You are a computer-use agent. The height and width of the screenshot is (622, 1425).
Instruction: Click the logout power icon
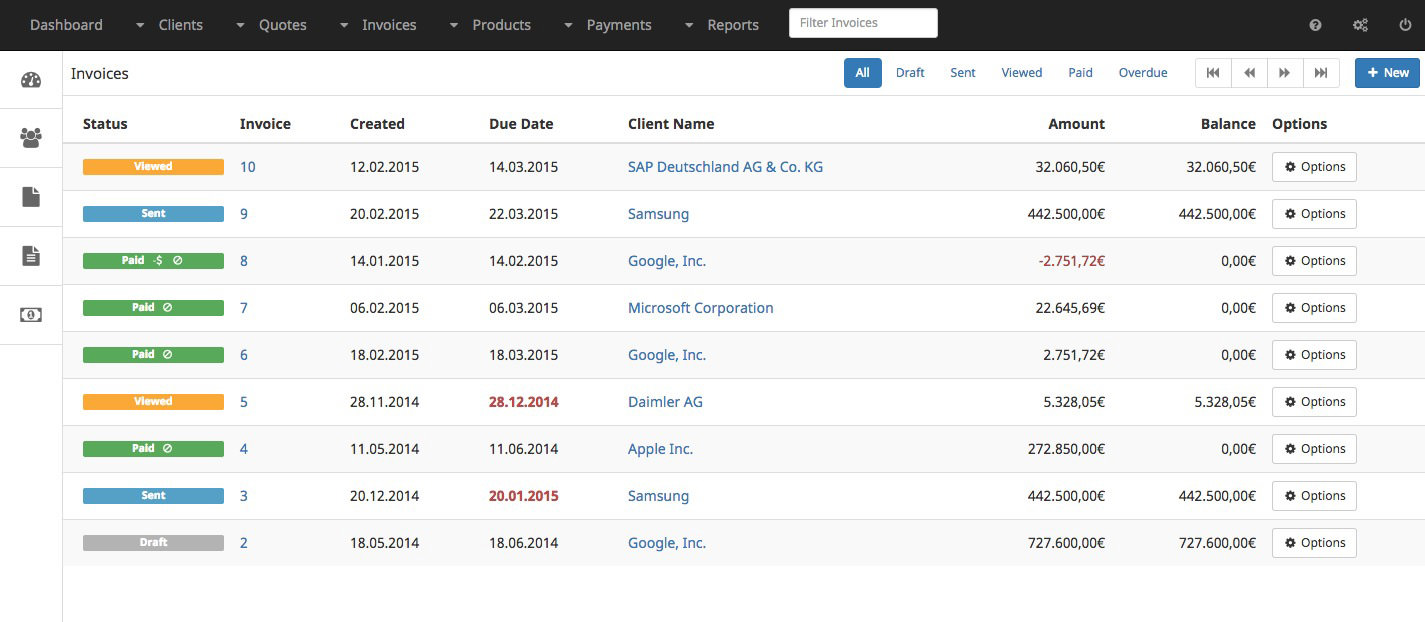pyautogui.click(x=1405, y=24)
